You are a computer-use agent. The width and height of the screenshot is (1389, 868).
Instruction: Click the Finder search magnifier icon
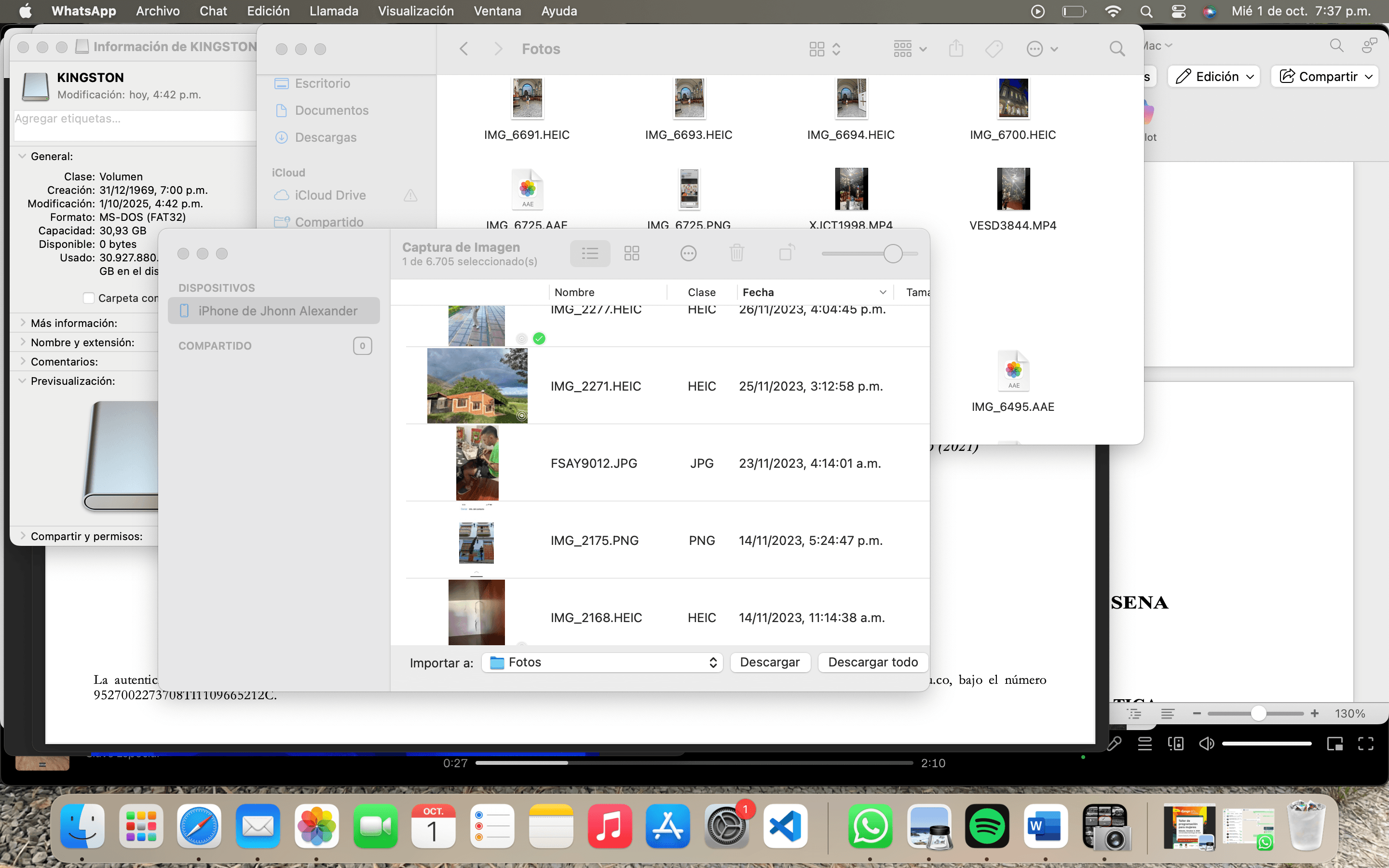pos(1117,49)
